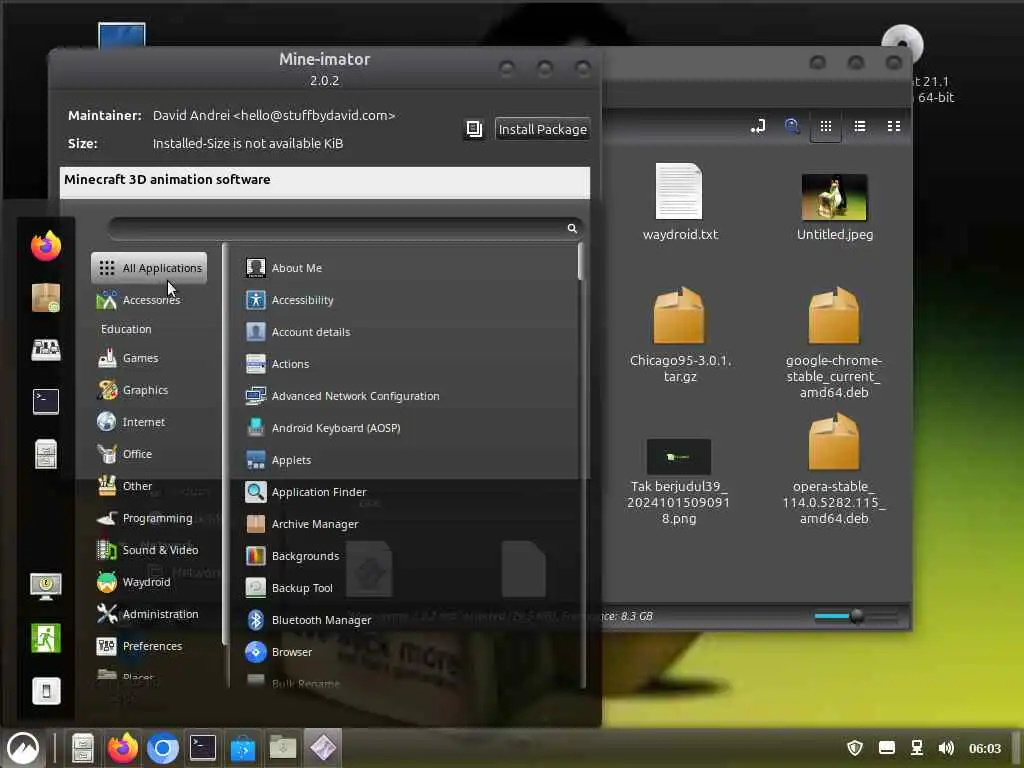This screenshot has height=768, width=1024.
Task: Click the log out icon in sidebar
Action: pyautogui.click(x=46, y=638)
